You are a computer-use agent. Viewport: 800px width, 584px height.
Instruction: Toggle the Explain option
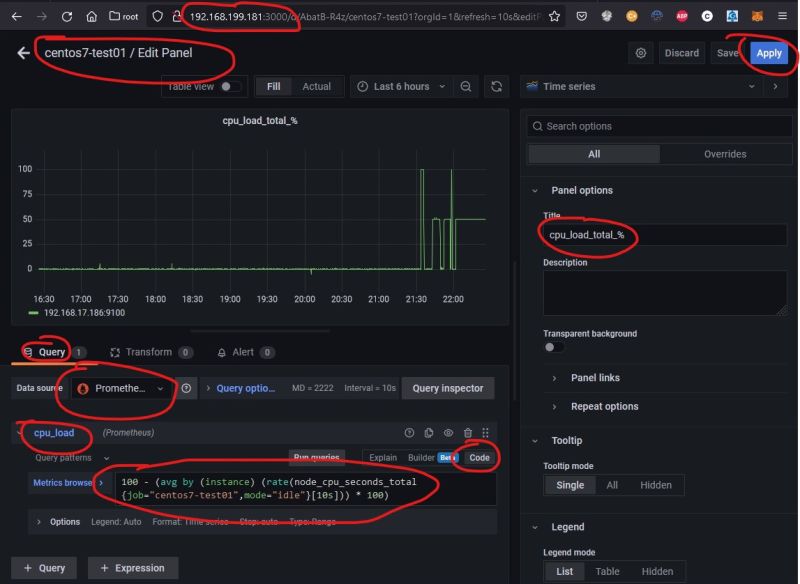point(383,458)
